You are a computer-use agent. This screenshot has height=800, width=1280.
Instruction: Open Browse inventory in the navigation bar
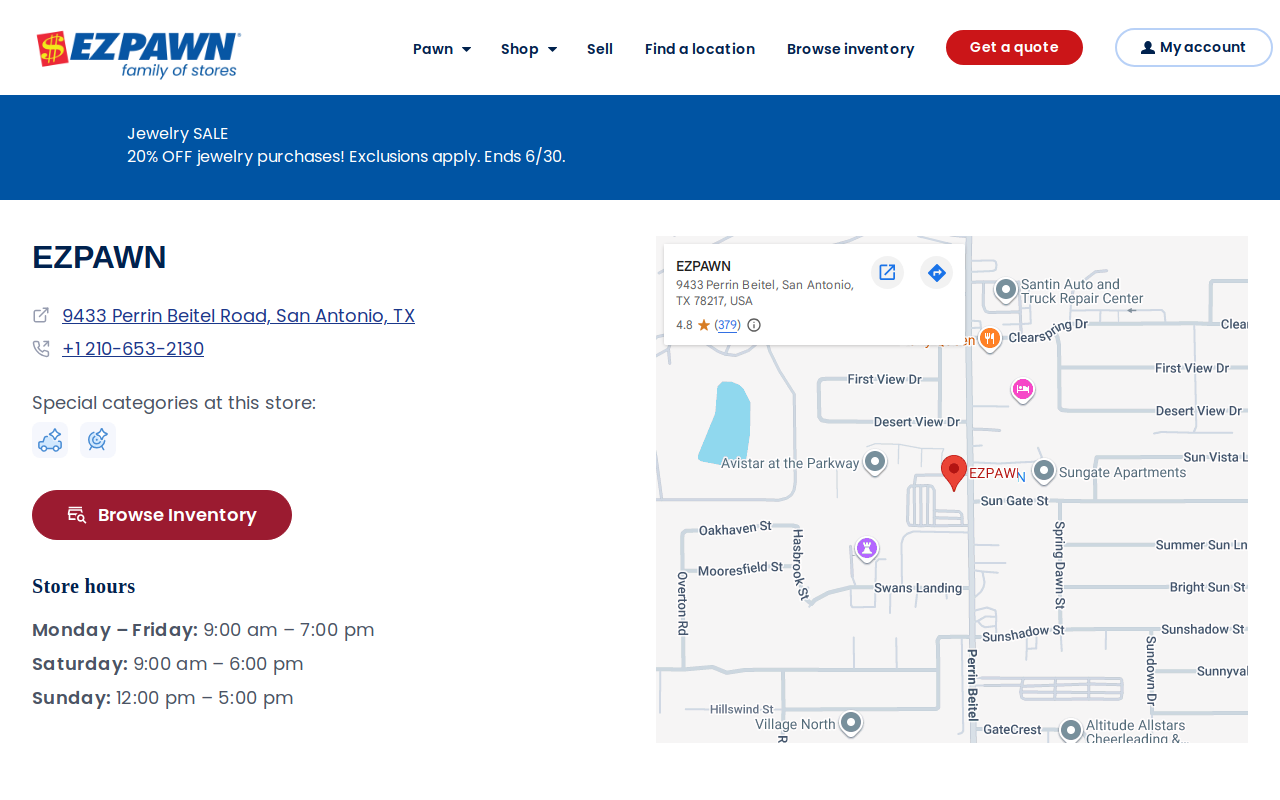click(x=851, y=49)
